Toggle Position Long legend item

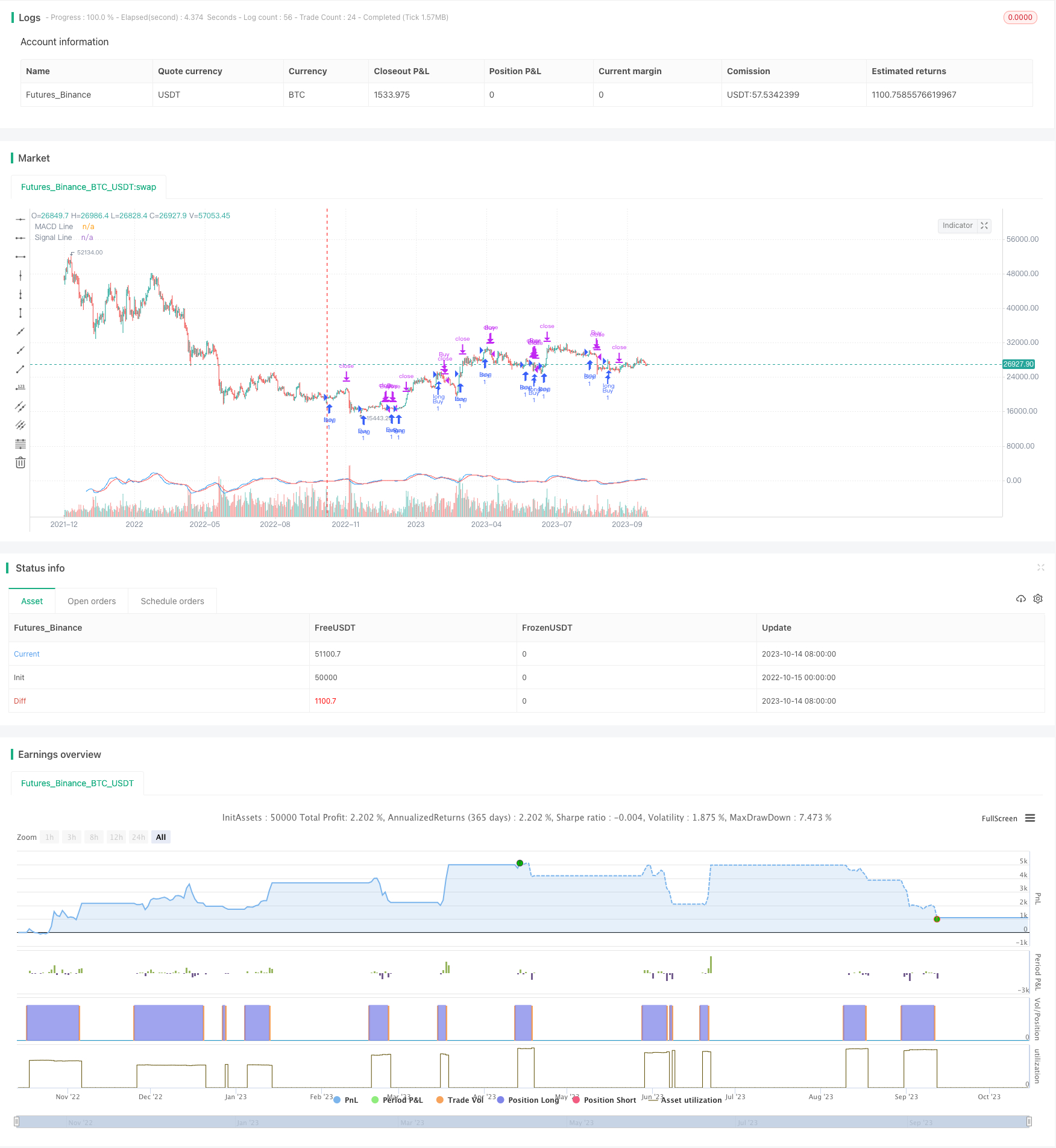[528, 1100]
